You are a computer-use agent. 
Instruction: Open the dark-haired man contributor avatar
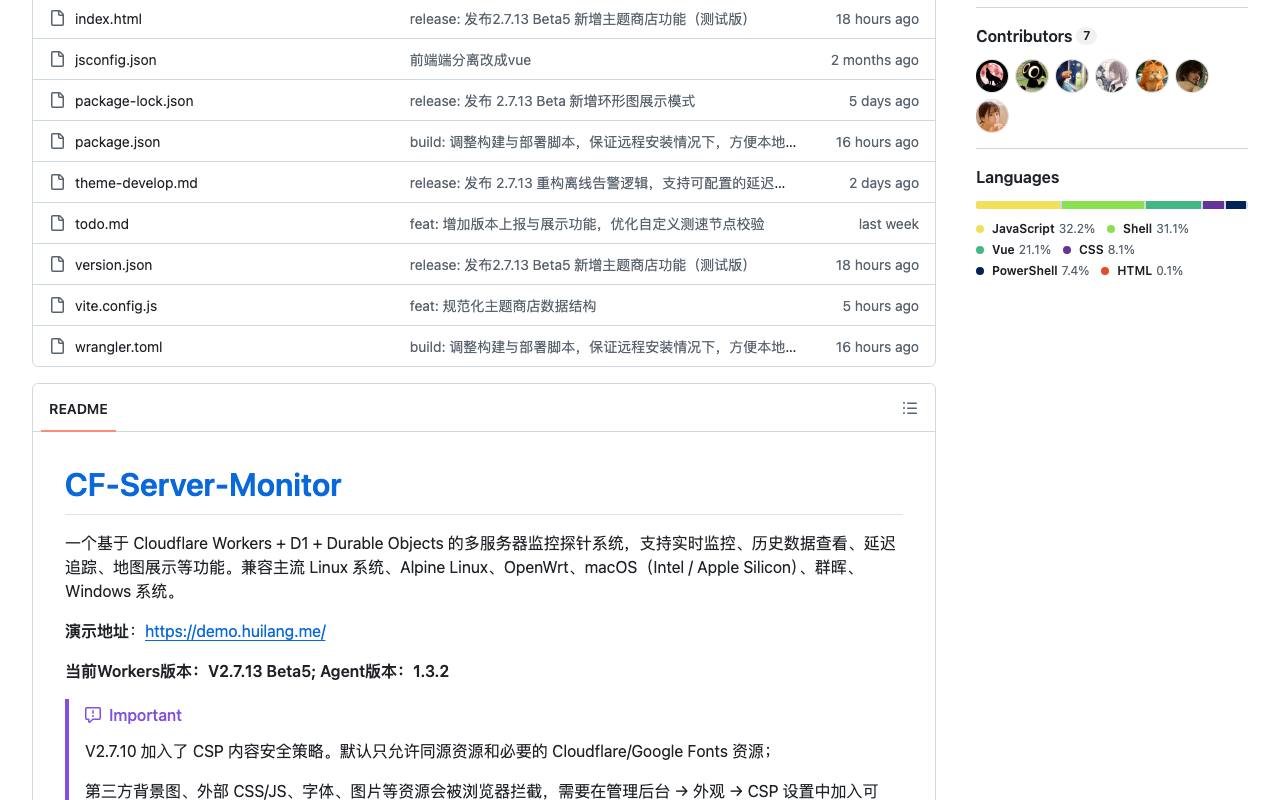pos(1192,76)
